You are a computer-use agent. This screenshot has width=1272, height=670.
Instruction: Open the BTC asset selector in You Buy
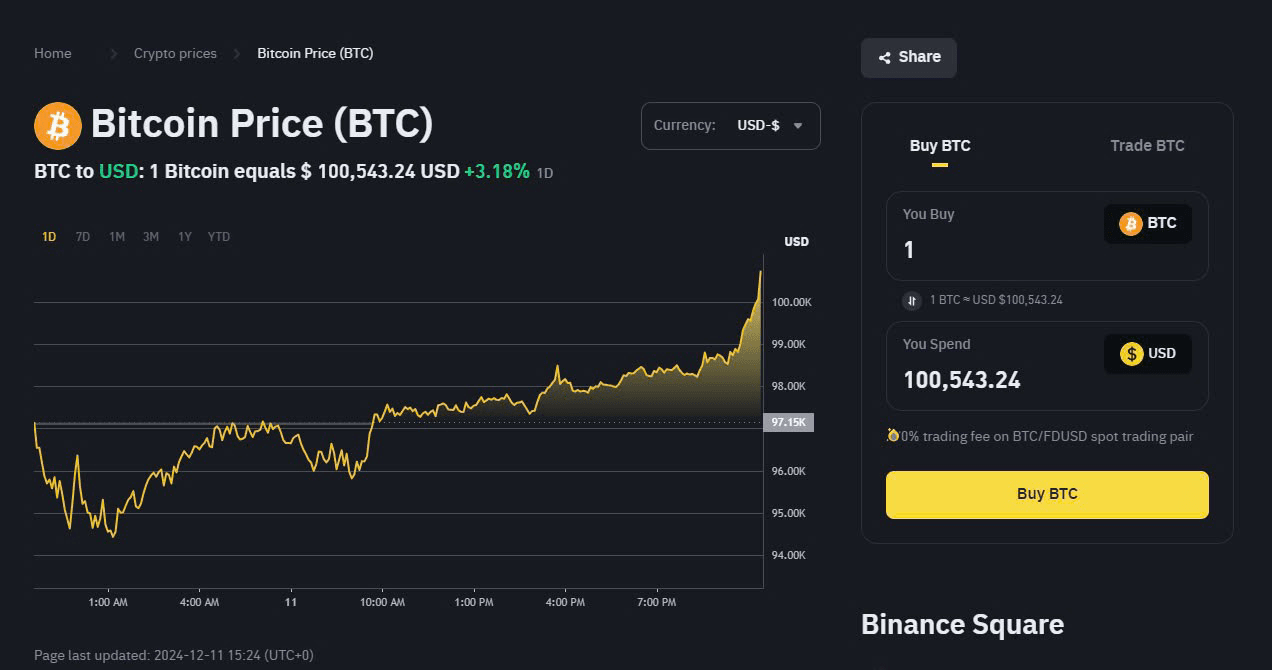tap(1148, 224)
